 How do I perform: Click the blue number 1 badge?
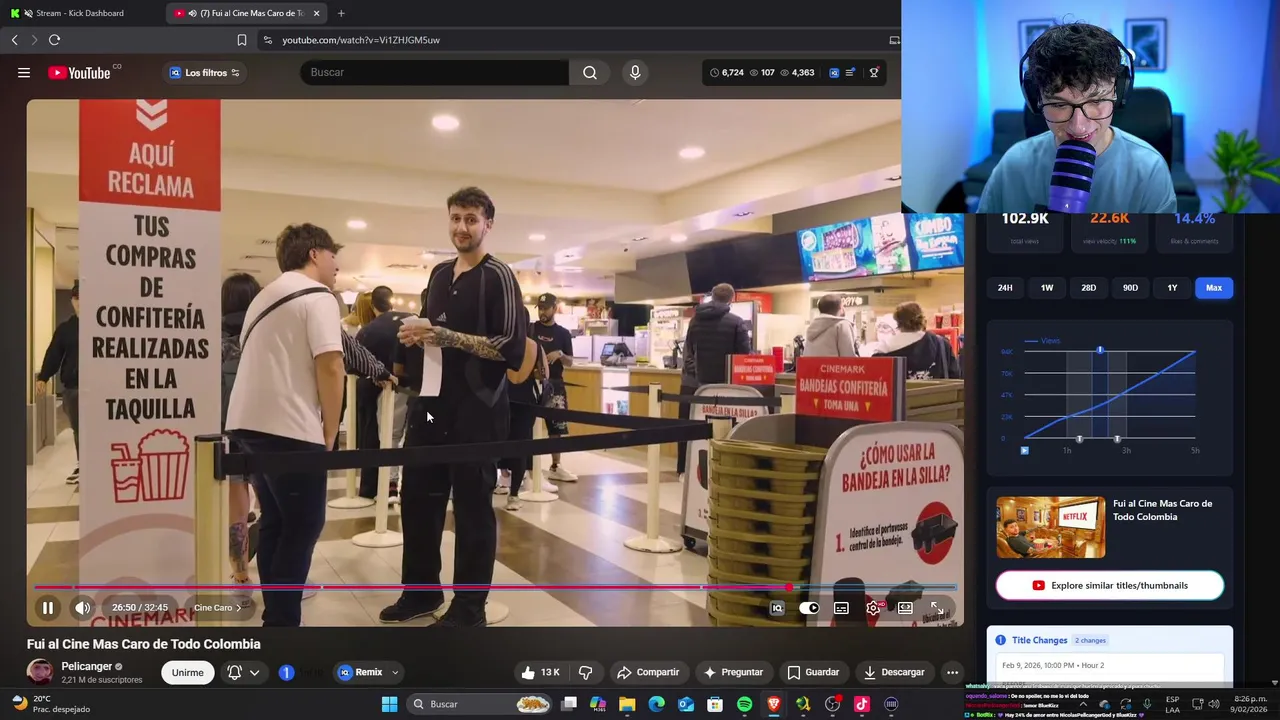(x=286, y=672)
